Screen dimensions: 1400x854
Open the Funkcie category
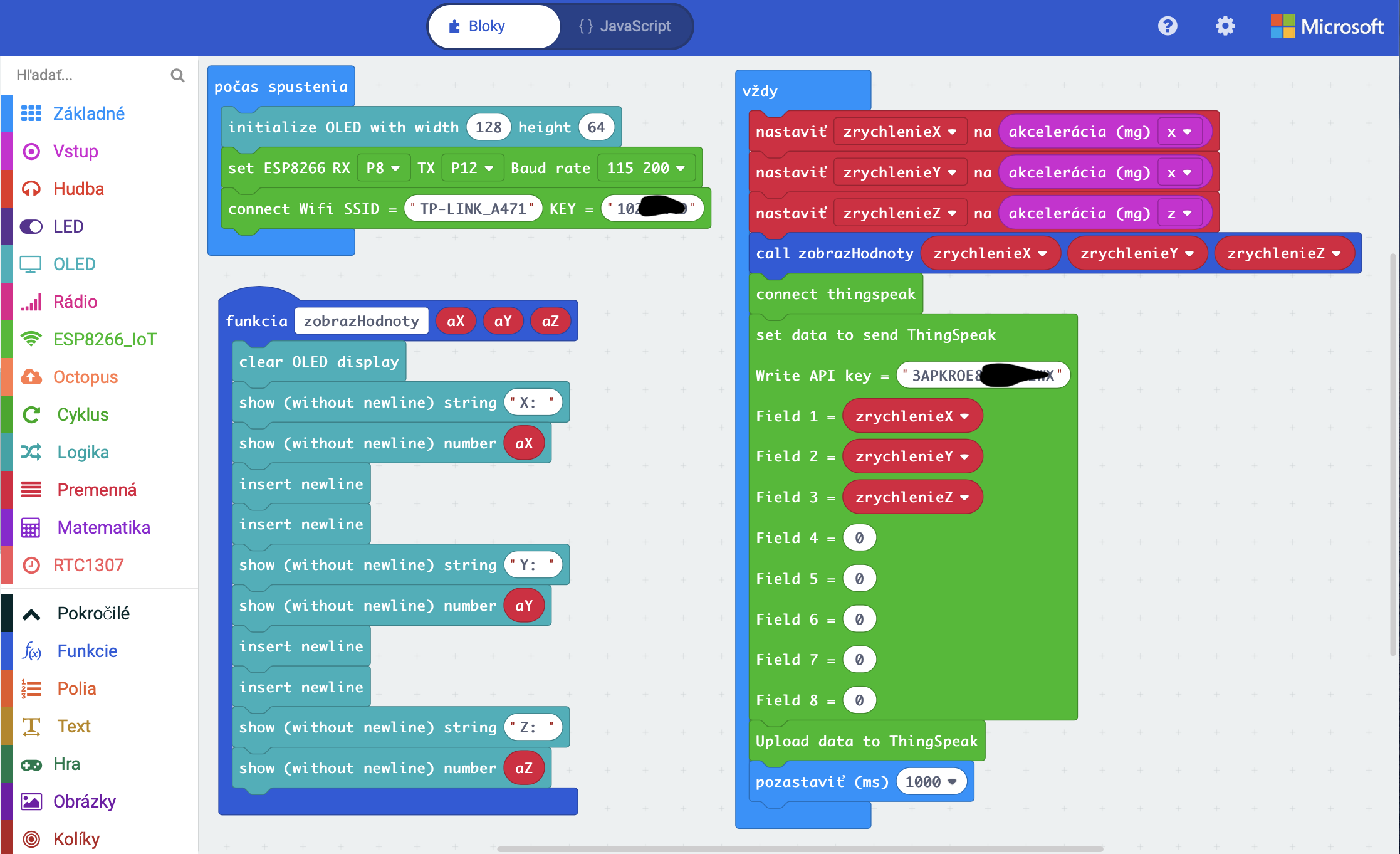(x=87, y=651)
